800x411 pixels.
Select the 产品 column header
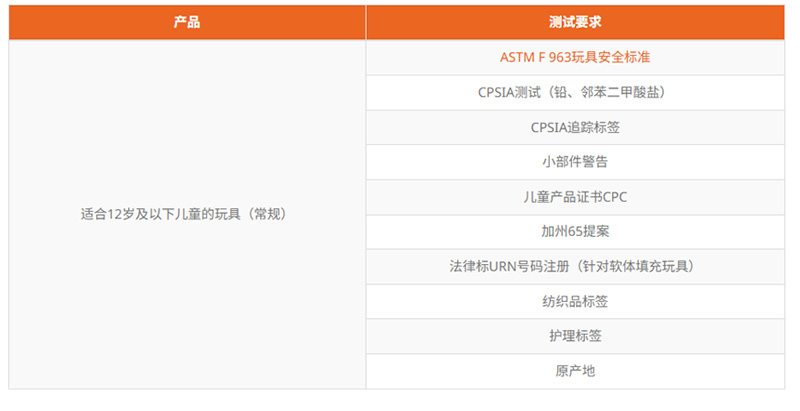click(187, 22)
